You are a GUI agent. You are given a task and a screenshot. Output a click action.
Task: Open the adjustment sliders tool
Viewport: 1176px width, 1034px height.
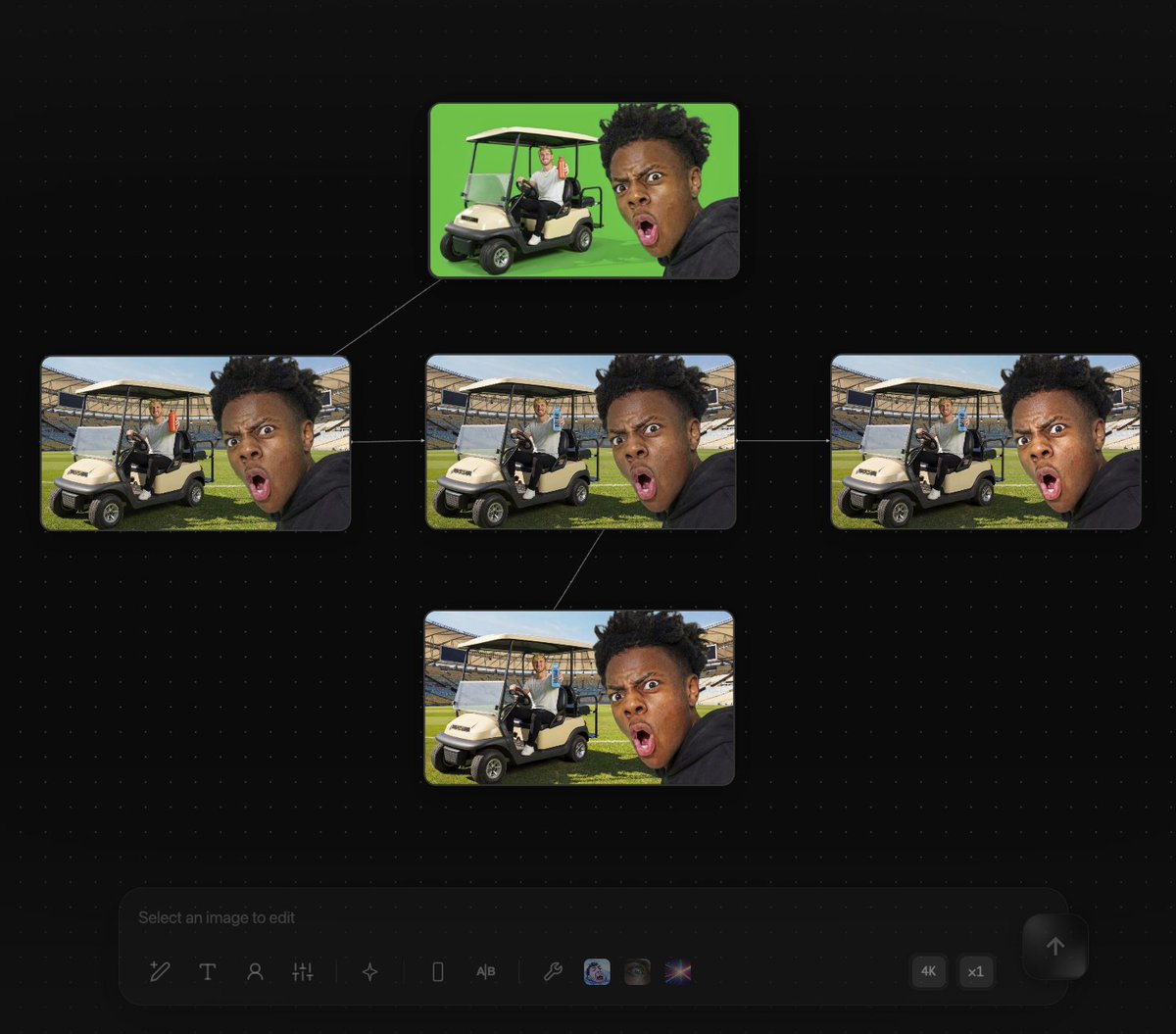[x=303, y=971]
